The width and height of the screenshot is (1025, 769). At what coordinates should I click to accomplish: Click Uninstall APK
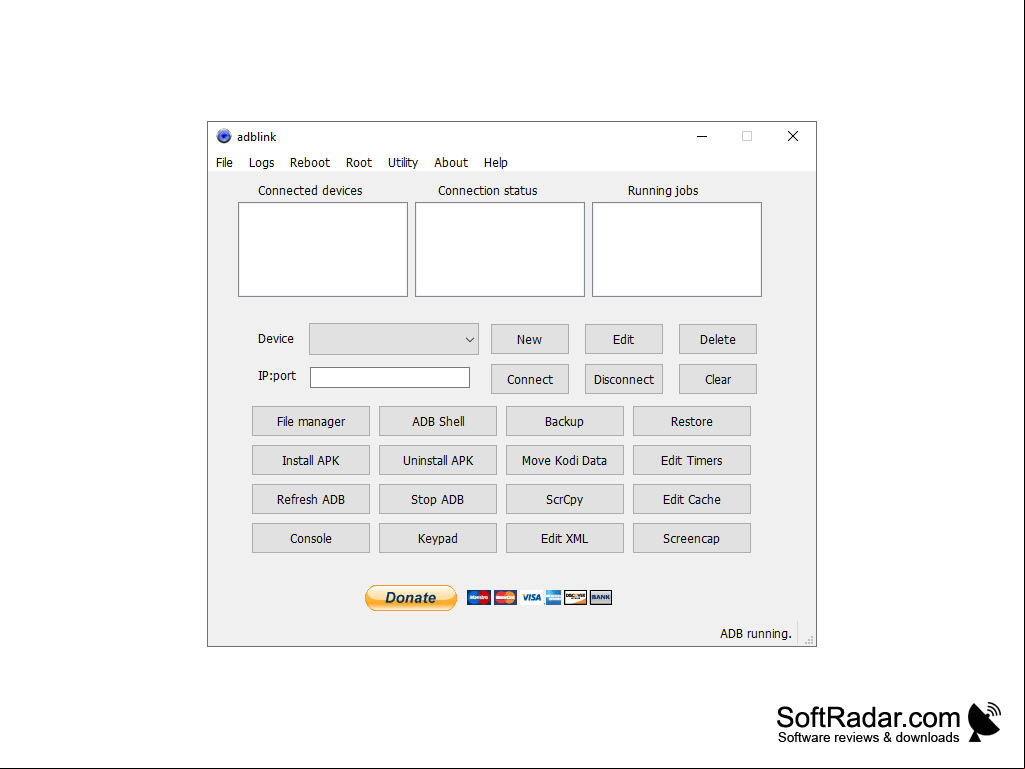pyautogui.click(x=438, y=460)
